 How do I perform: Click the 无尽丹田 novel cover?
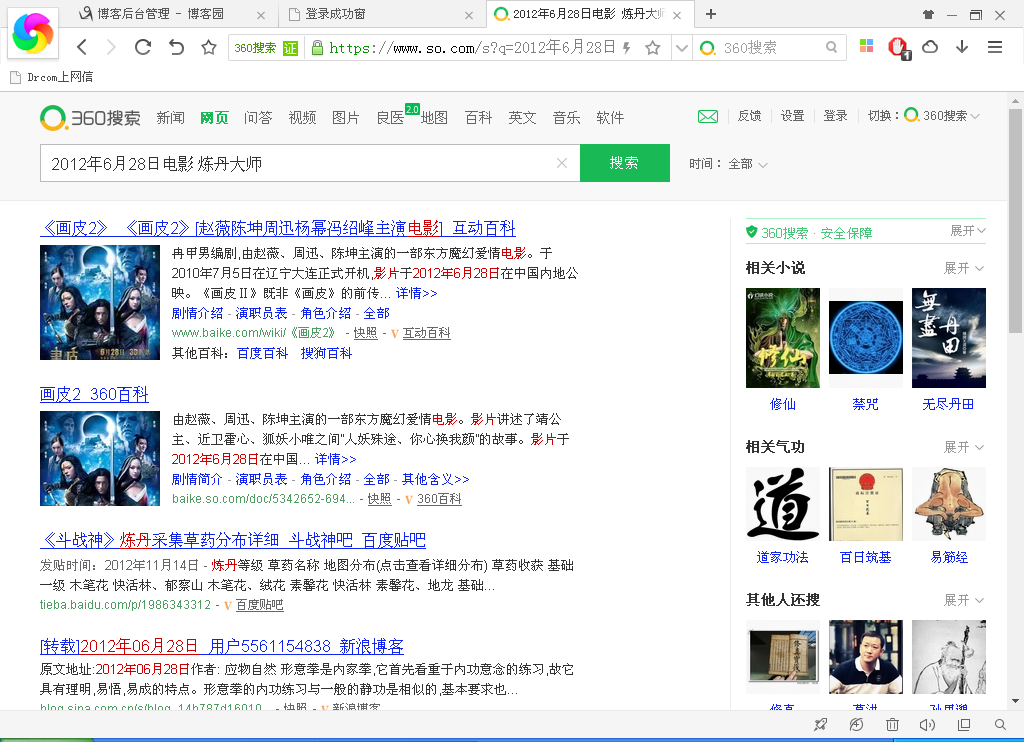tap(948, 338)
